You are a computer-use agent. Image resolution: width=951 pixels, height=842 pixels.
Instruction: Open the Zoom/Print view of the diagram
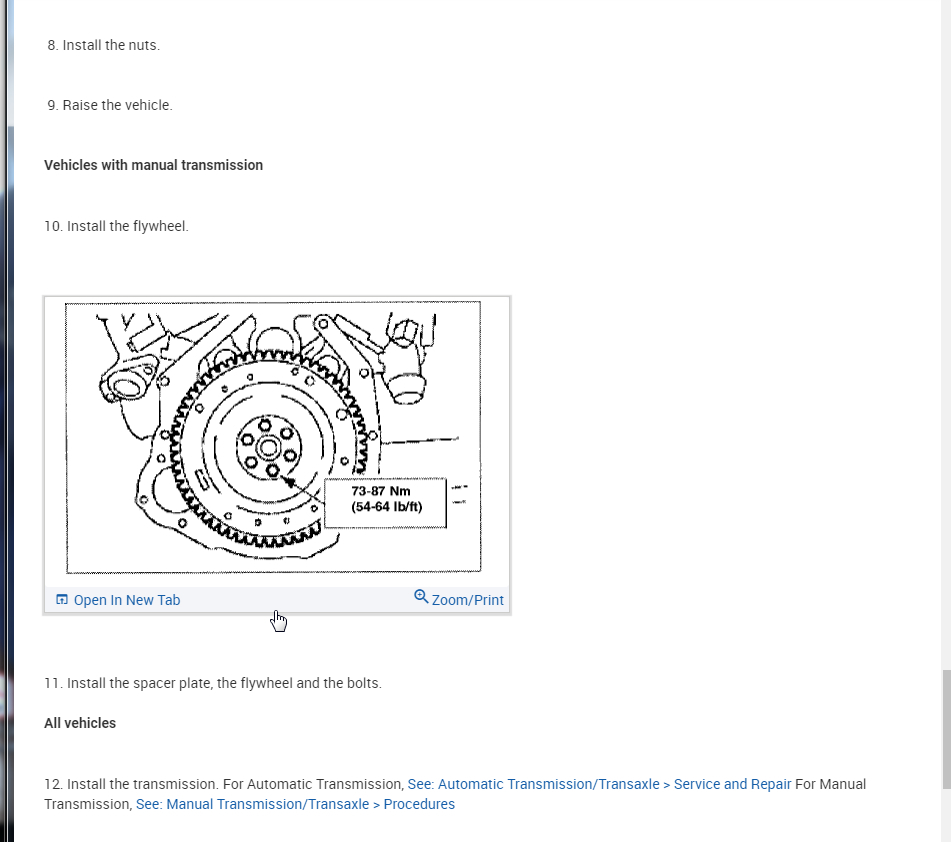[468, 600]
